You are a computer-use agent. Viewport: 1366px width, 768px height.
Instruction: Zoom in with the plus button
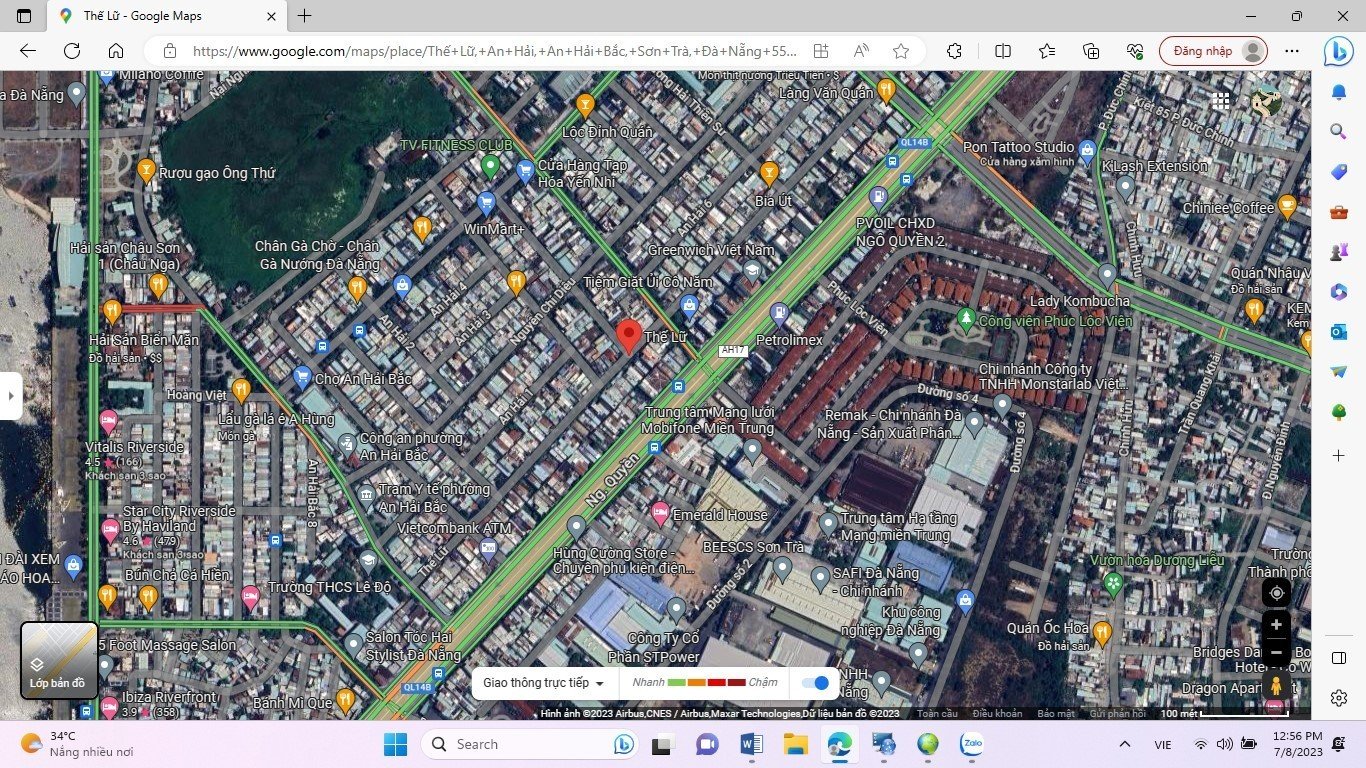point(1276,625)
